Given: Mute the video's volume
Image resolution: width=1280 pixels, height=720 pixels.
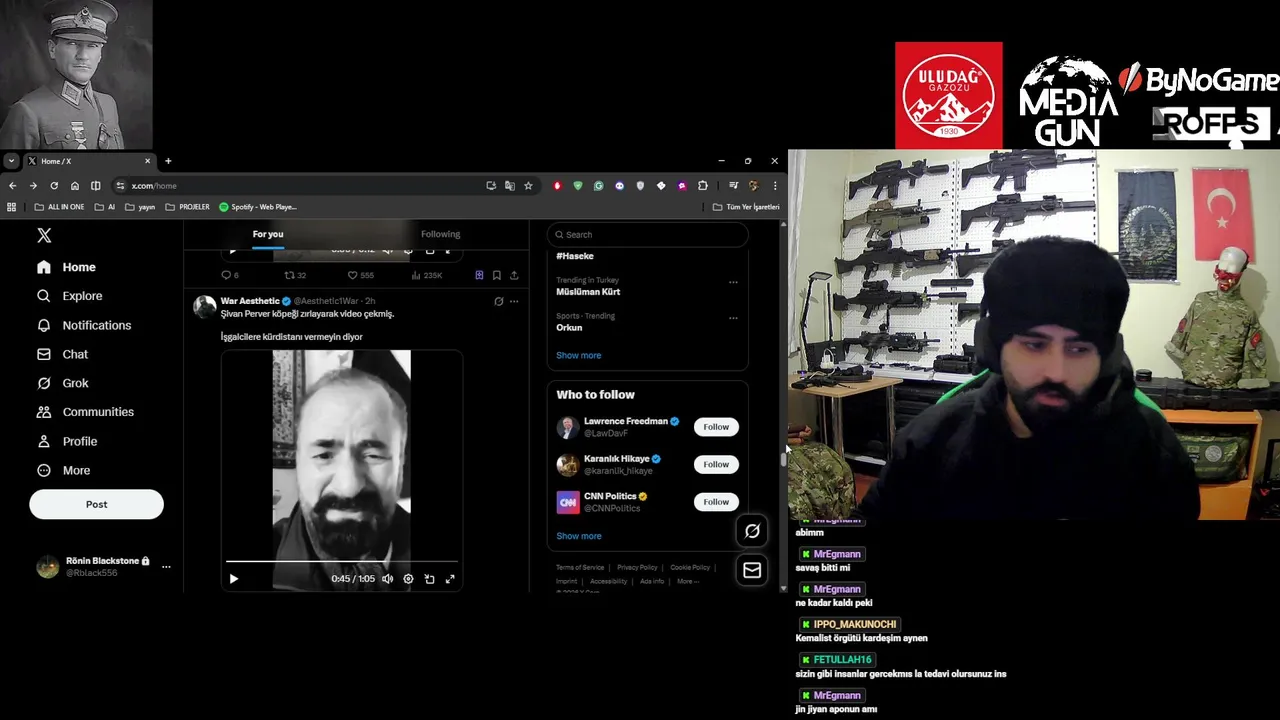Looking at the screenshot, I should pyautogui.click(x=387, y=579).
